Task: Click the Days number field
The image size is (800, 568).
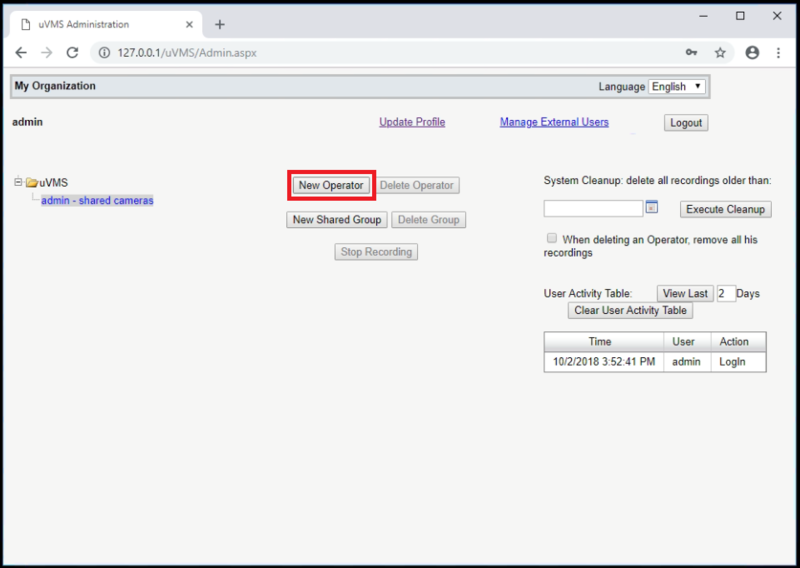Action: click(726, 293)
